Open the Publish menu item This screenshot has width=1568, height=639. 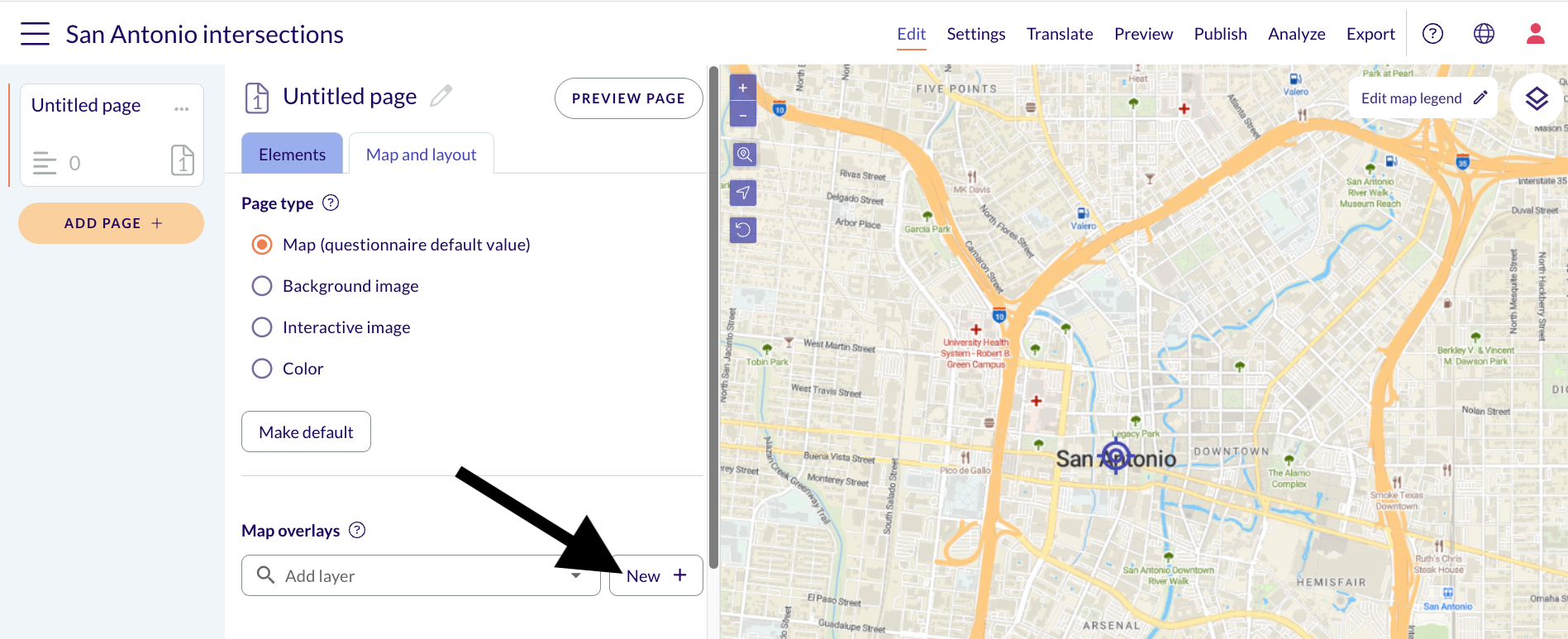tap(1221, 34)
